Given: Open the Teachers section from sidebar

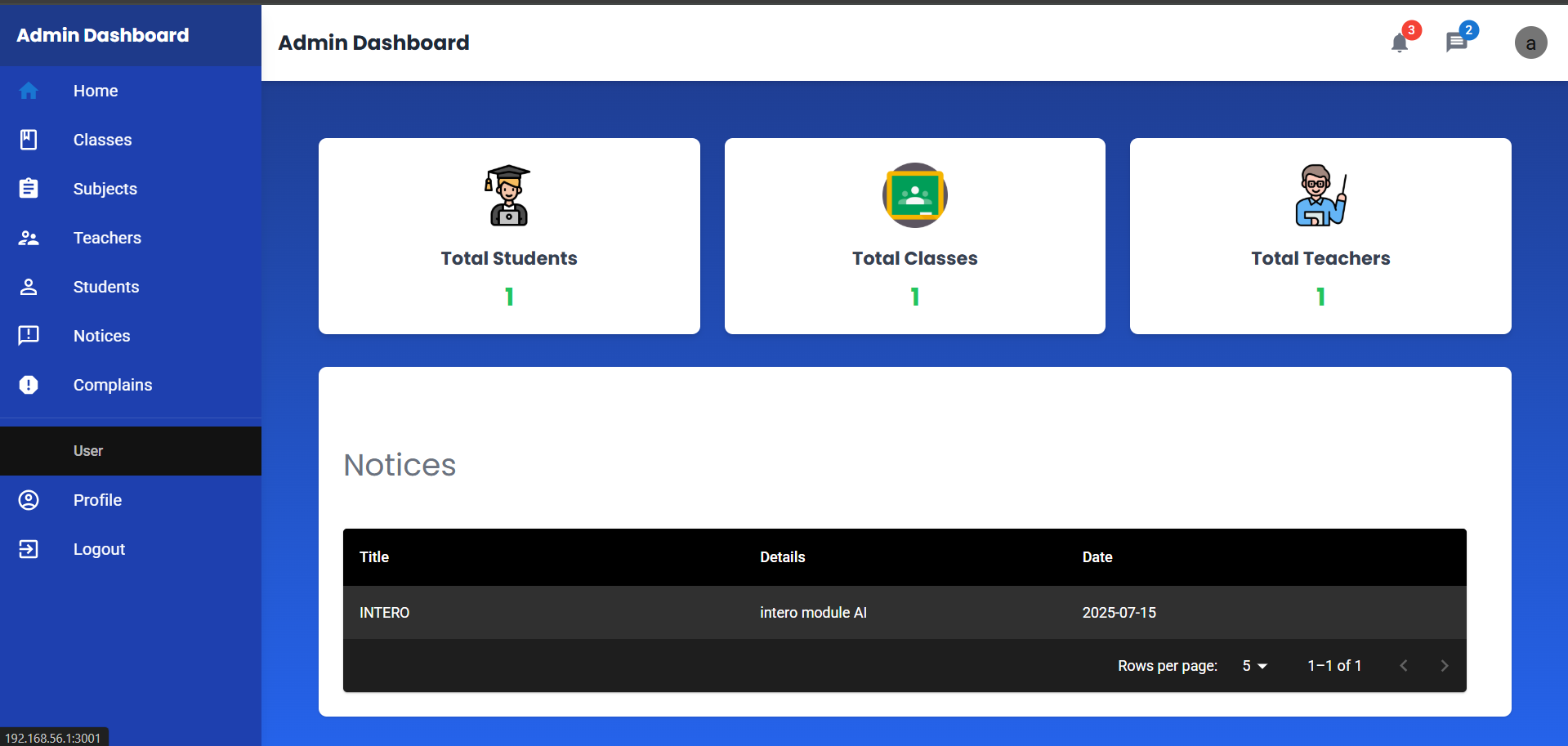Looking at the screenshot, I should 107,238.
